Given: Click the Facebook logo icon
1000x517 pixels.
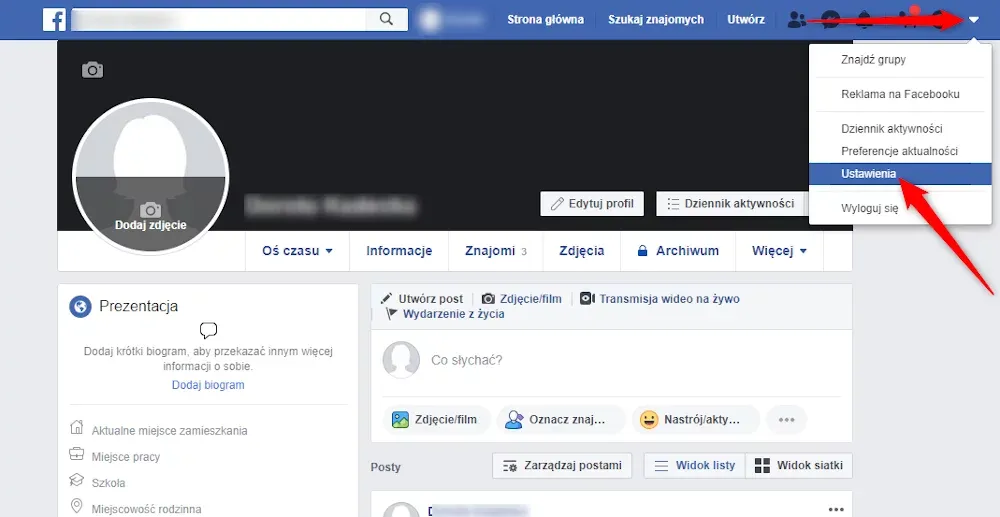Looking at the screenshot, I should (54, 19).
